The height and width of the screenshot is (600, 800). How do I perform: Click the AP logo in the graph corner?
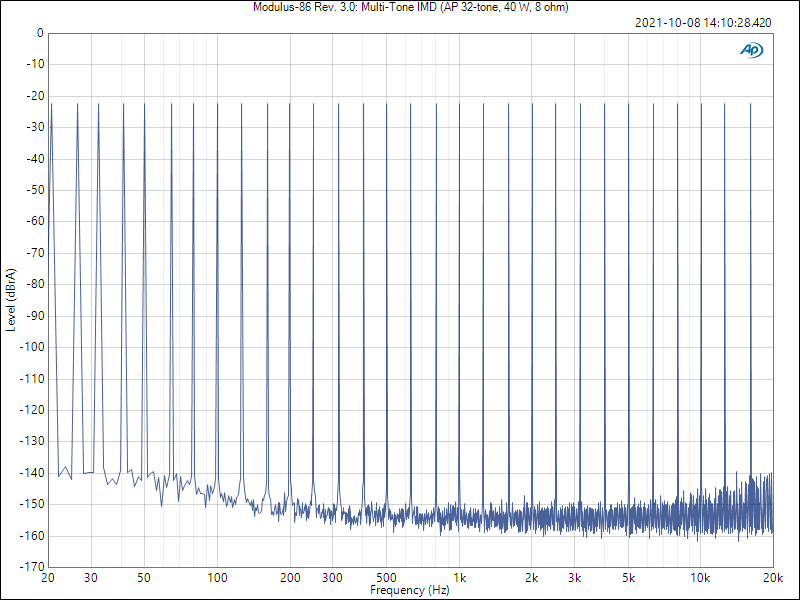[x=752, y=50]
